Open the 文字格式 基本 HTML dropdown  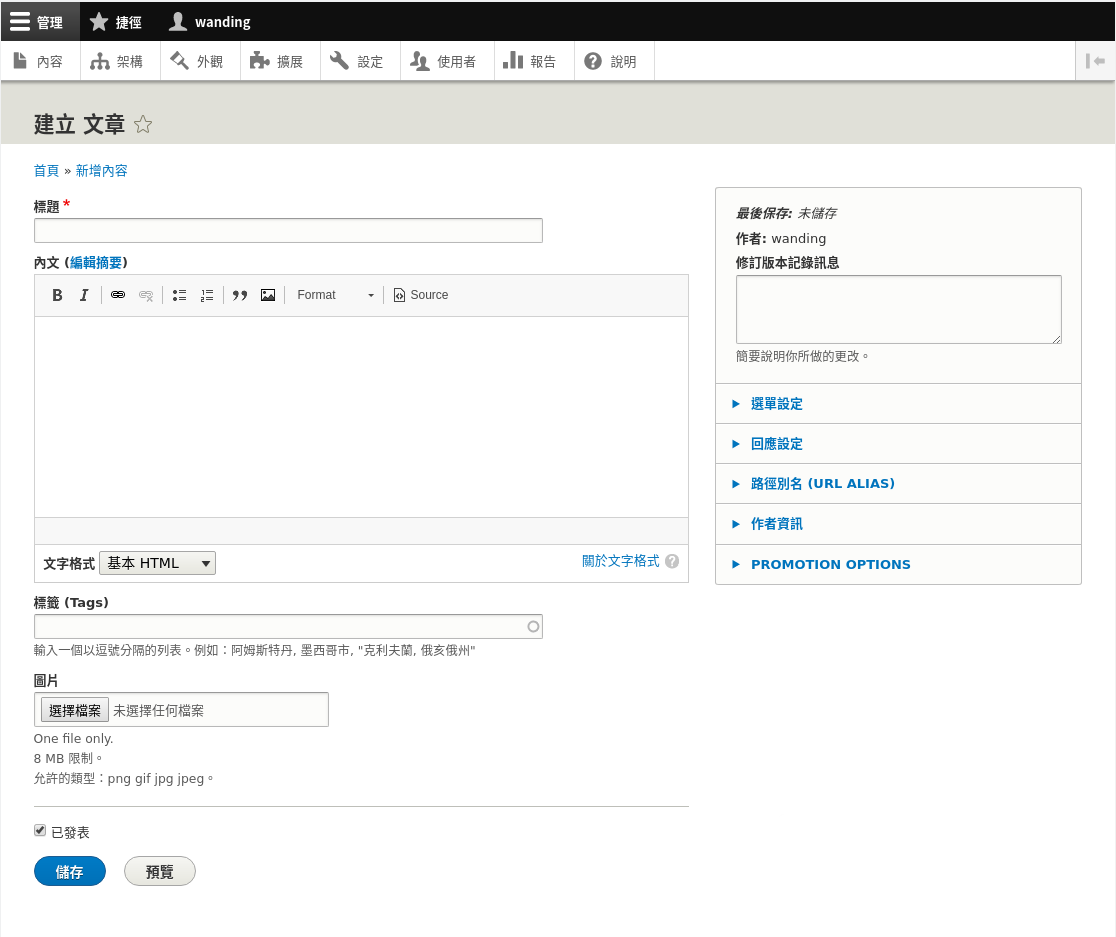click(158, 563)
